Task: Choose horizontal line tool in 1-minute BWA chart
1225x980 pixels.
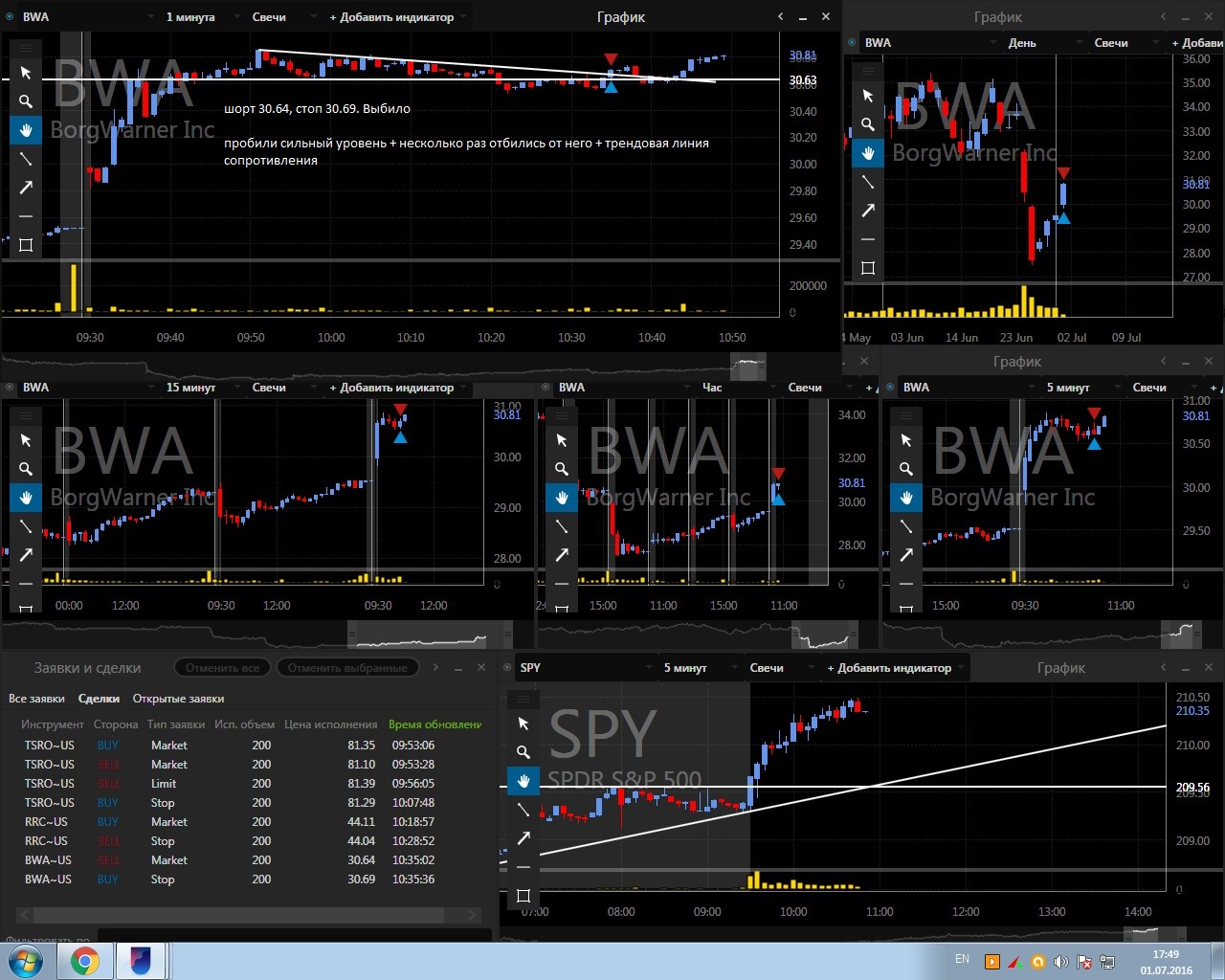Action: tap(26, 216)
